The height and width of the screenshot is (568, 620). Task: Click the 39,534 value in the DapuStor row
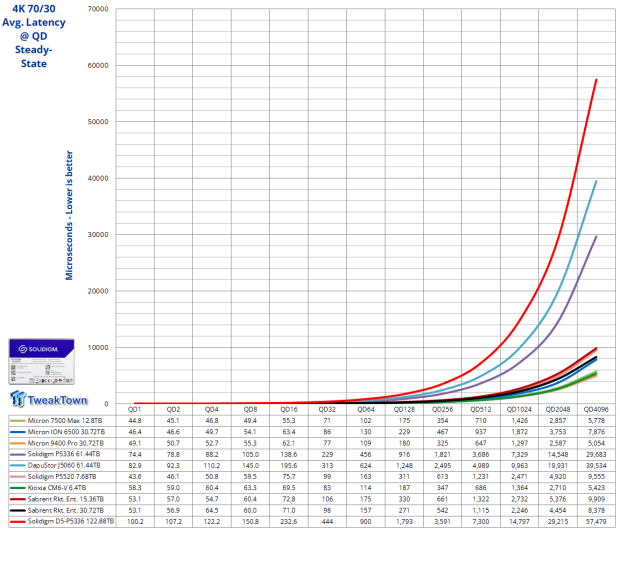(x=596, y=465)
